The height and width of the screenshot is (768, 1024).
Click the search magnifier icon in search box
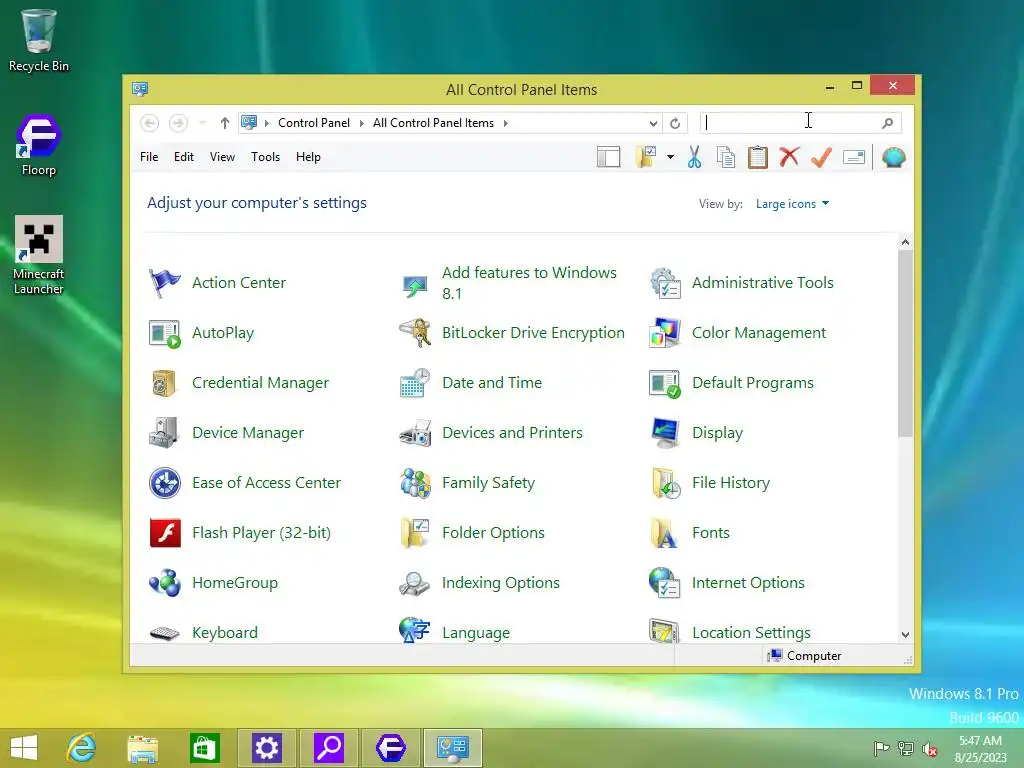point(888,123)
